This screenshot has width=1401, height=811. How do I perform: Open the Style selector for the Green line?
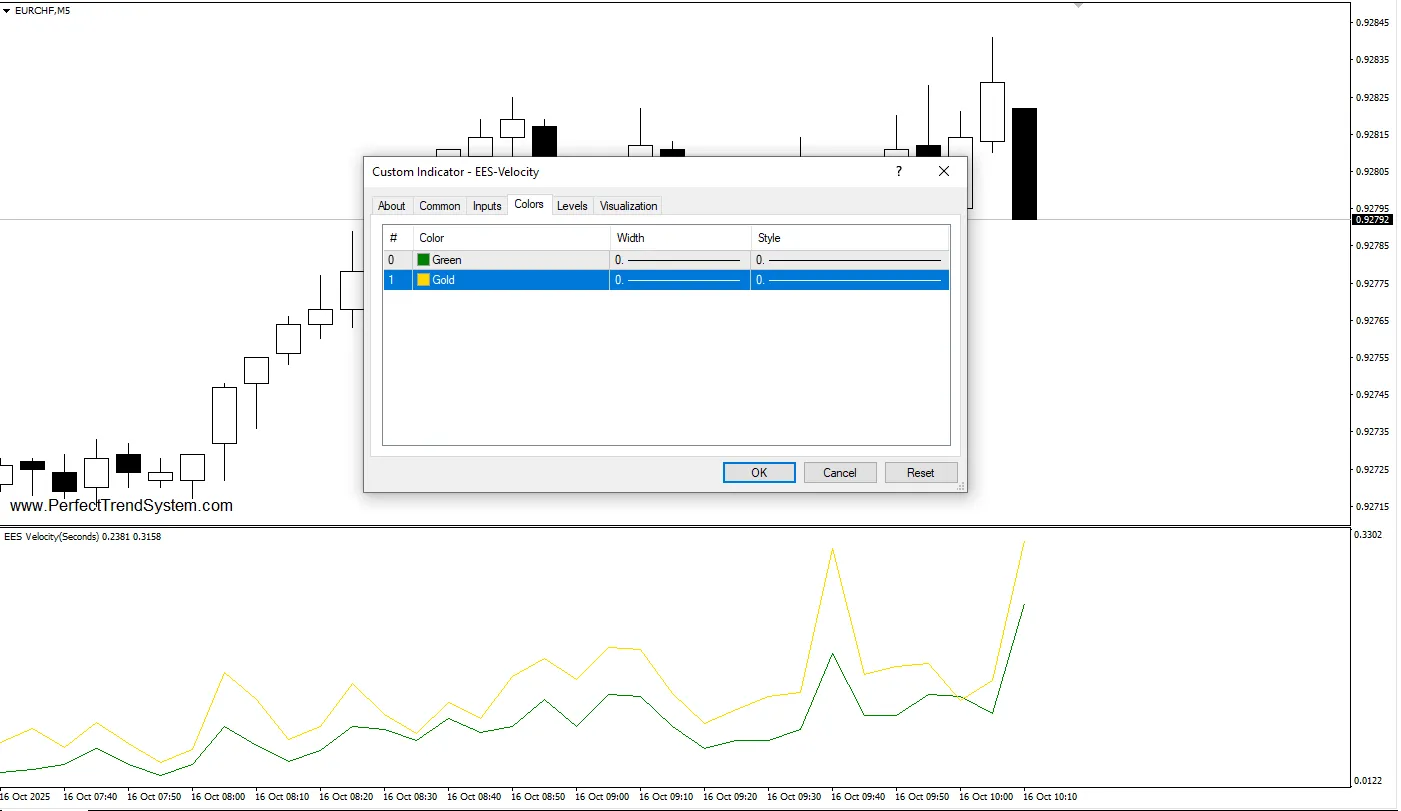[x=848, y=260]
